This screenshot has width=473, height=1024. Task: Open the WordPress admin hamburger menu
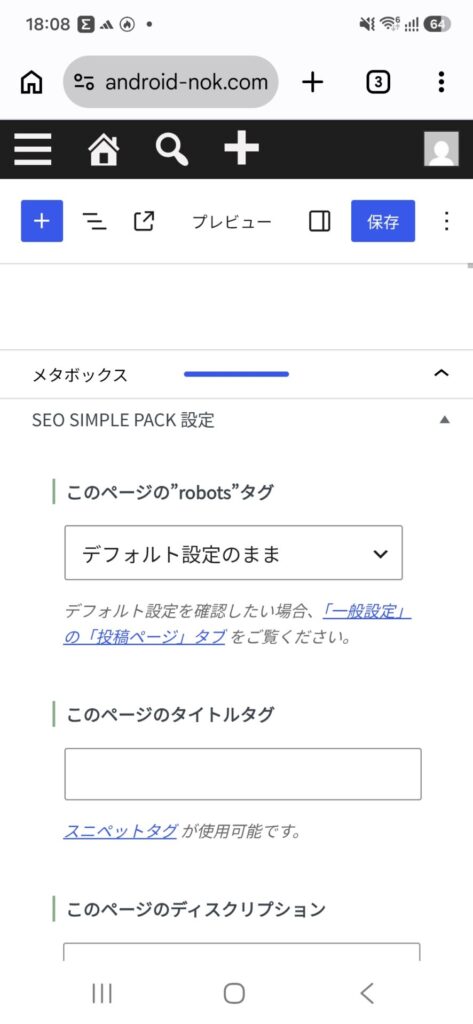32,149
